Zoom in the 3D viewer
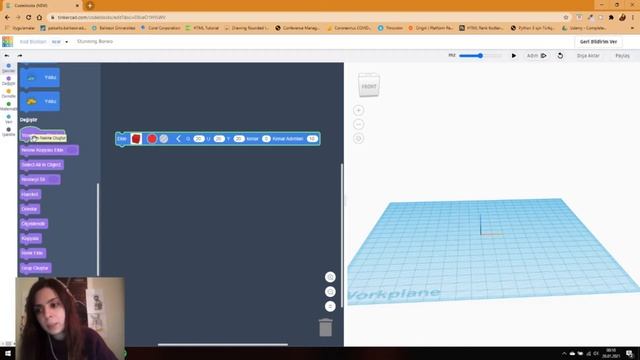The height and width of the screenshot is (360, 640). point(358,110)
